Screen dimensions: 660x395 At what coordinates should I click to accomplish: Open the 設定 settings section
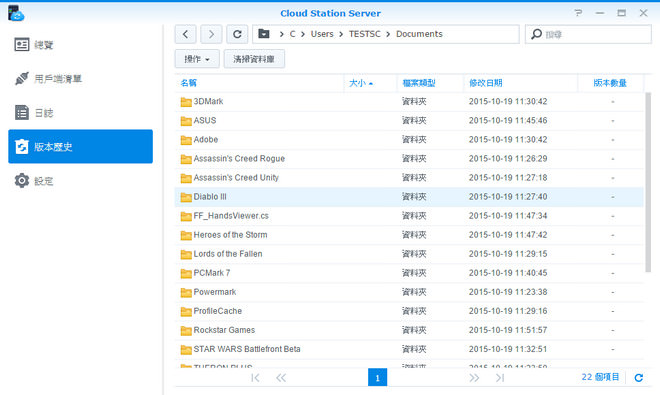80,181
